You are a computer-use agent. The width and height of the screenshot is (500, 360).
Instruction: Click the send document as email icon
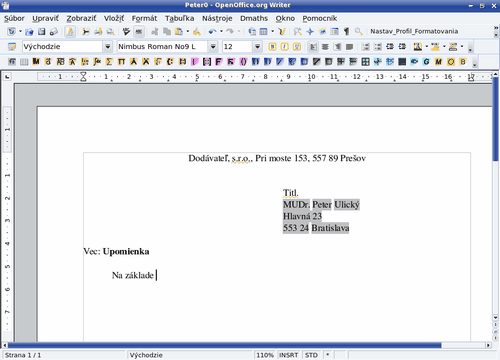pyautogui.click(x=54, y=32)
